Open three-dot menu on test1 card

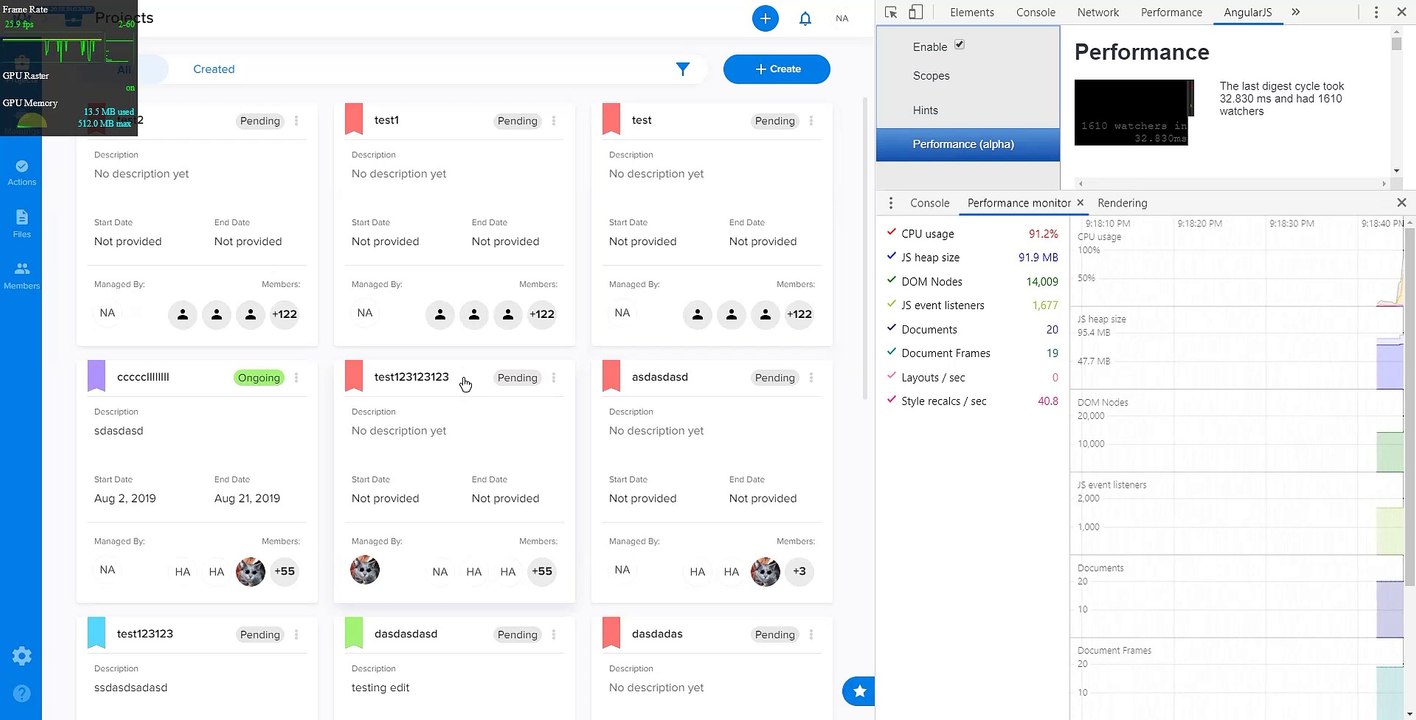pyautogui.click(x=554, y=121)
